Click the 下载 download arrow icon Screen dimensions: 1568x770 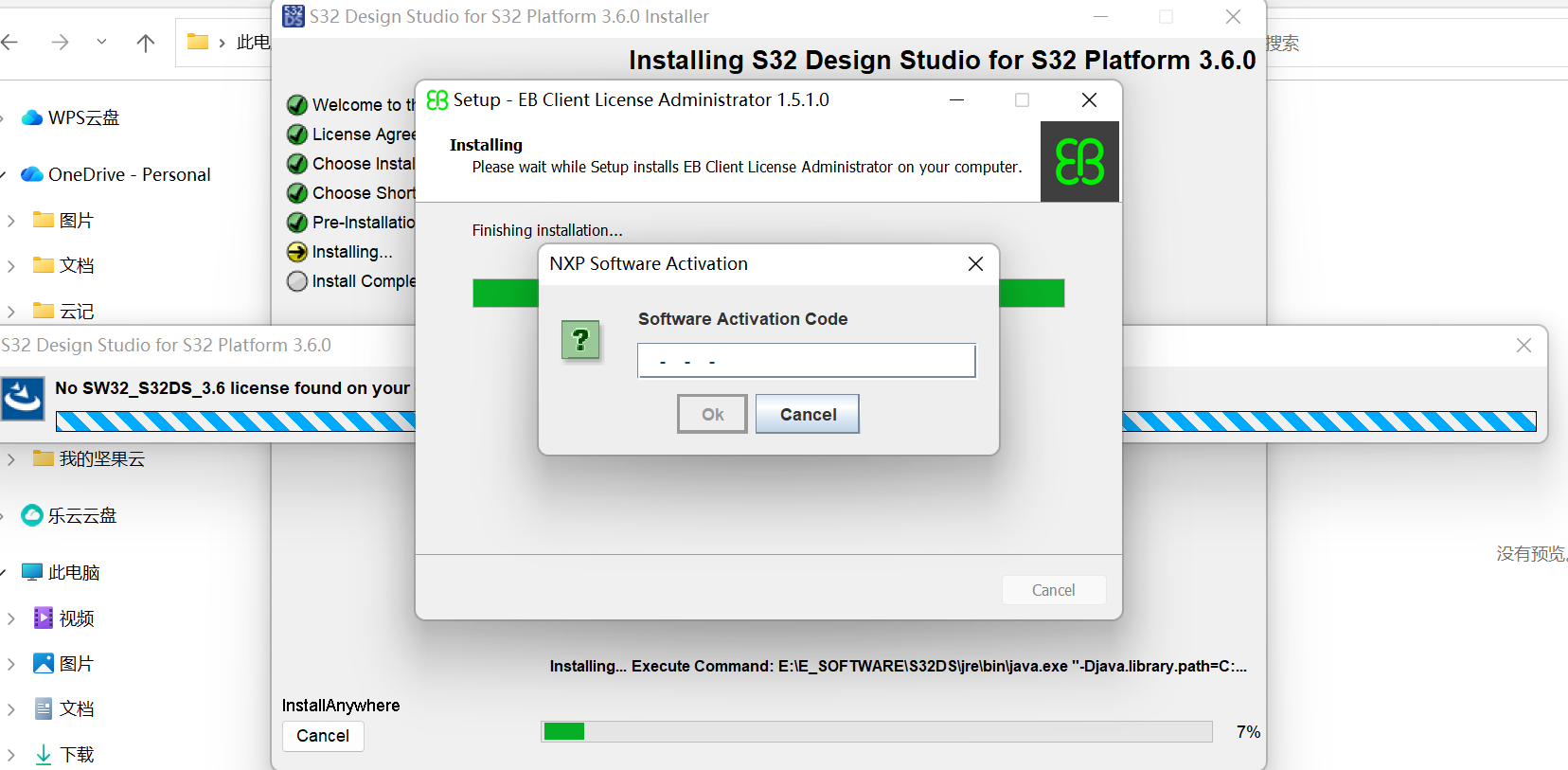pyautogui.click(x=44, y=755)
